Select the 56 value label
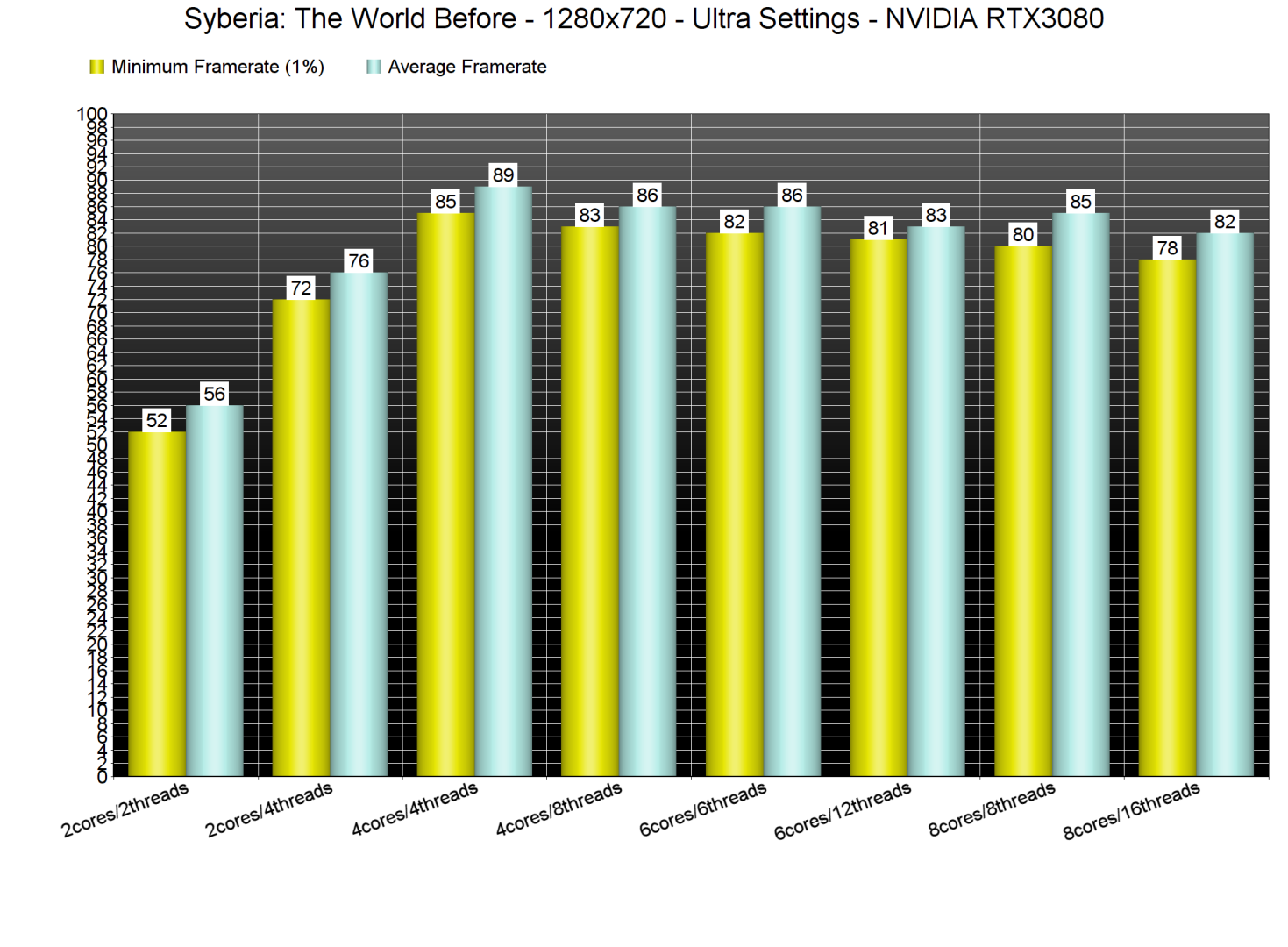1288x947 pixels. coord(215,394)
